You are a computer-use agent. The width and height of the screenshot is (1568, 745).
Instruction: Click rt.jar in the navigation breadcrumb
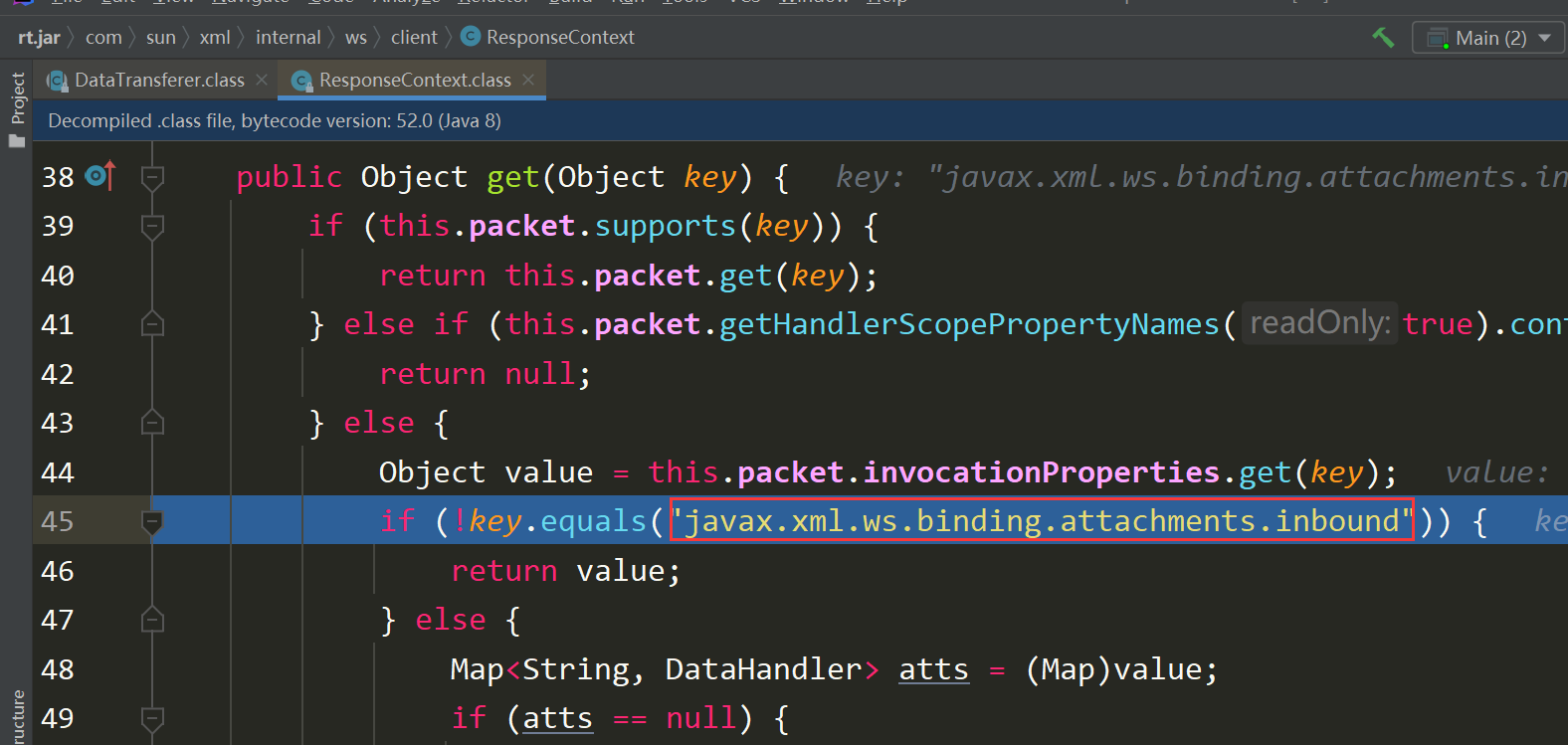pos(39,38)
